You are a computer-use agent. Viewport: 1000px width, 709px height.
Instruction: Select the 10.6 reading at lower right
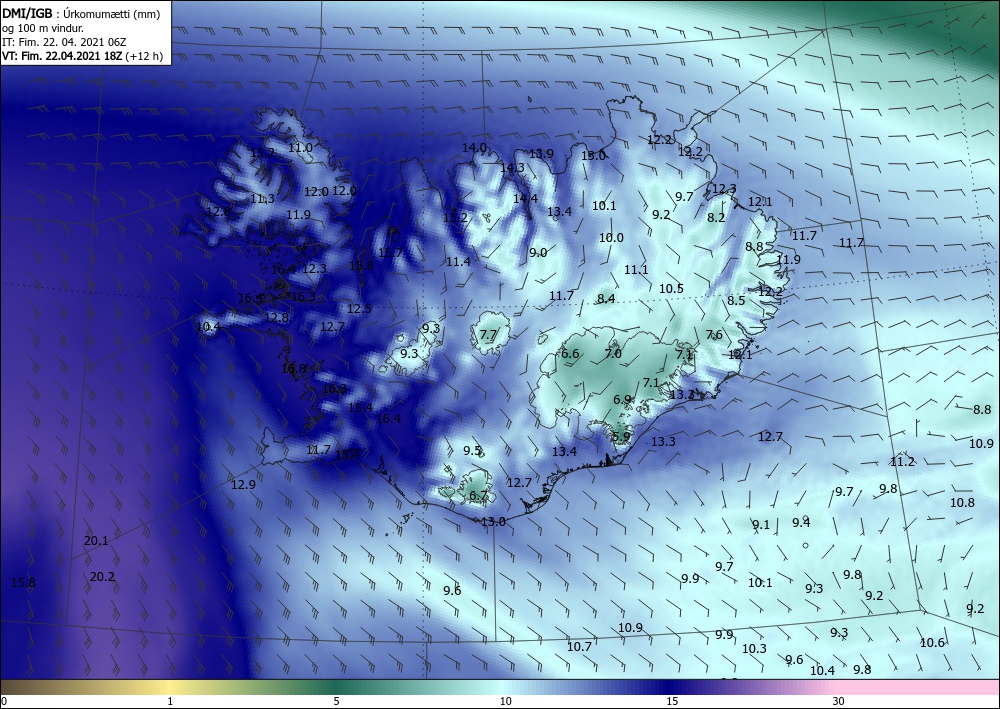pos(932,643)
